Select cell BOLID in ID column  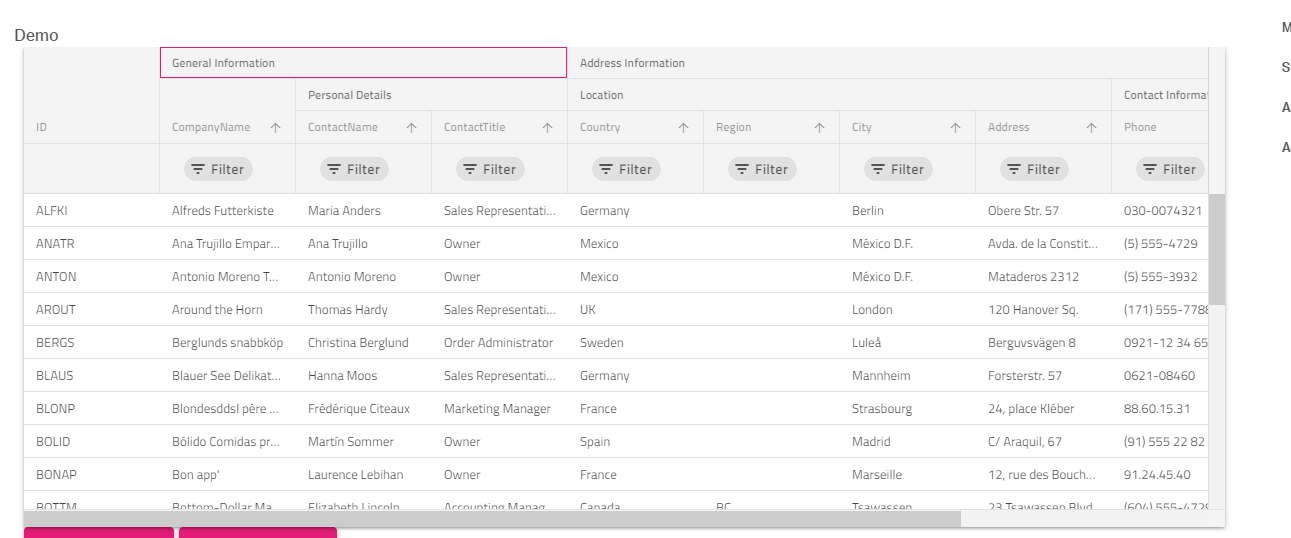(x=91, y=442)
